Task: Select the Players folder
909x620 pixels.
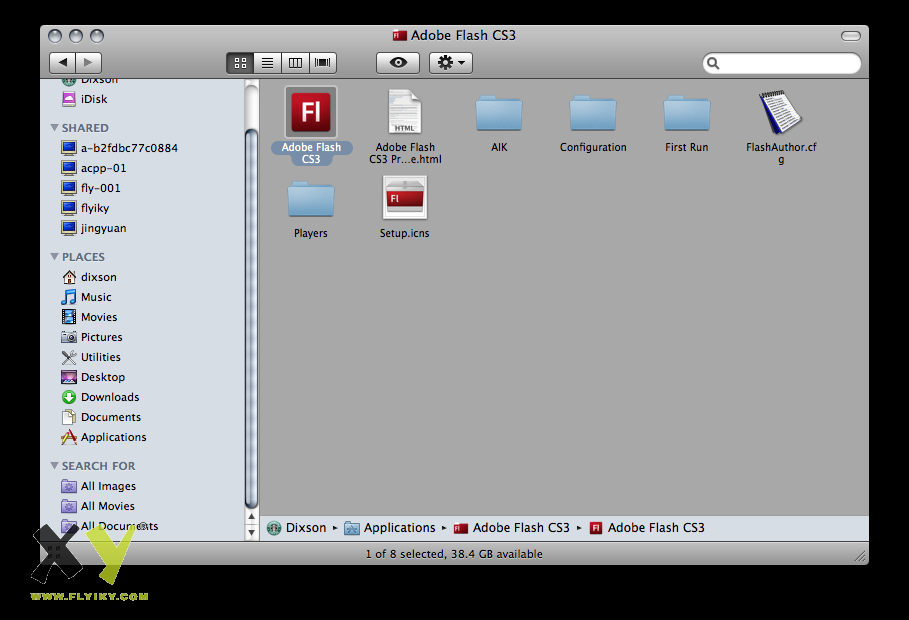Action: click(311, 200)
